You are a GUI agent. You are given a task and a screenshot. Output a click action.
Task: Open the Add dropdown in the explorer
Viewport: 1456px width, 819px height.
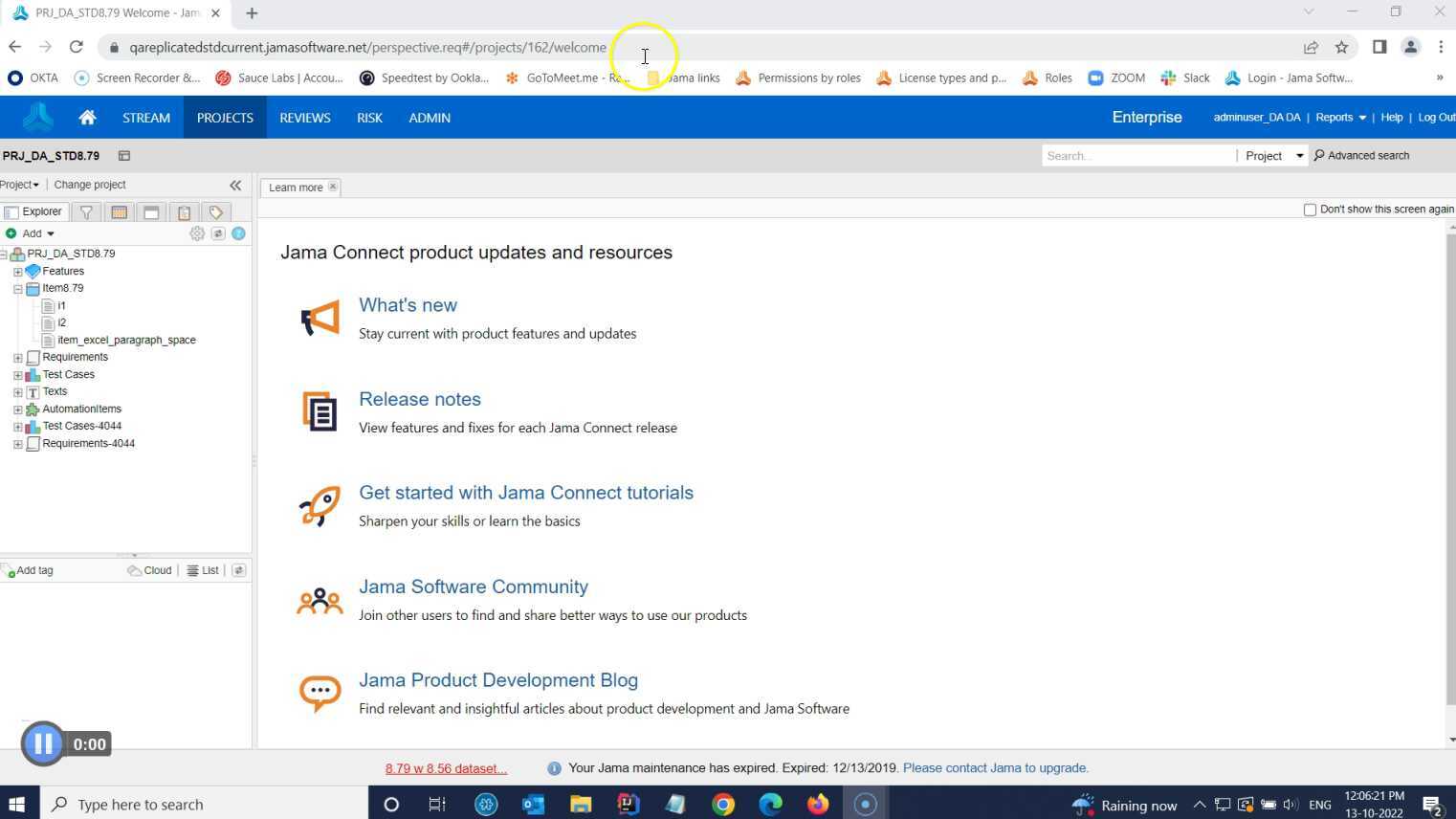[31, 233]
